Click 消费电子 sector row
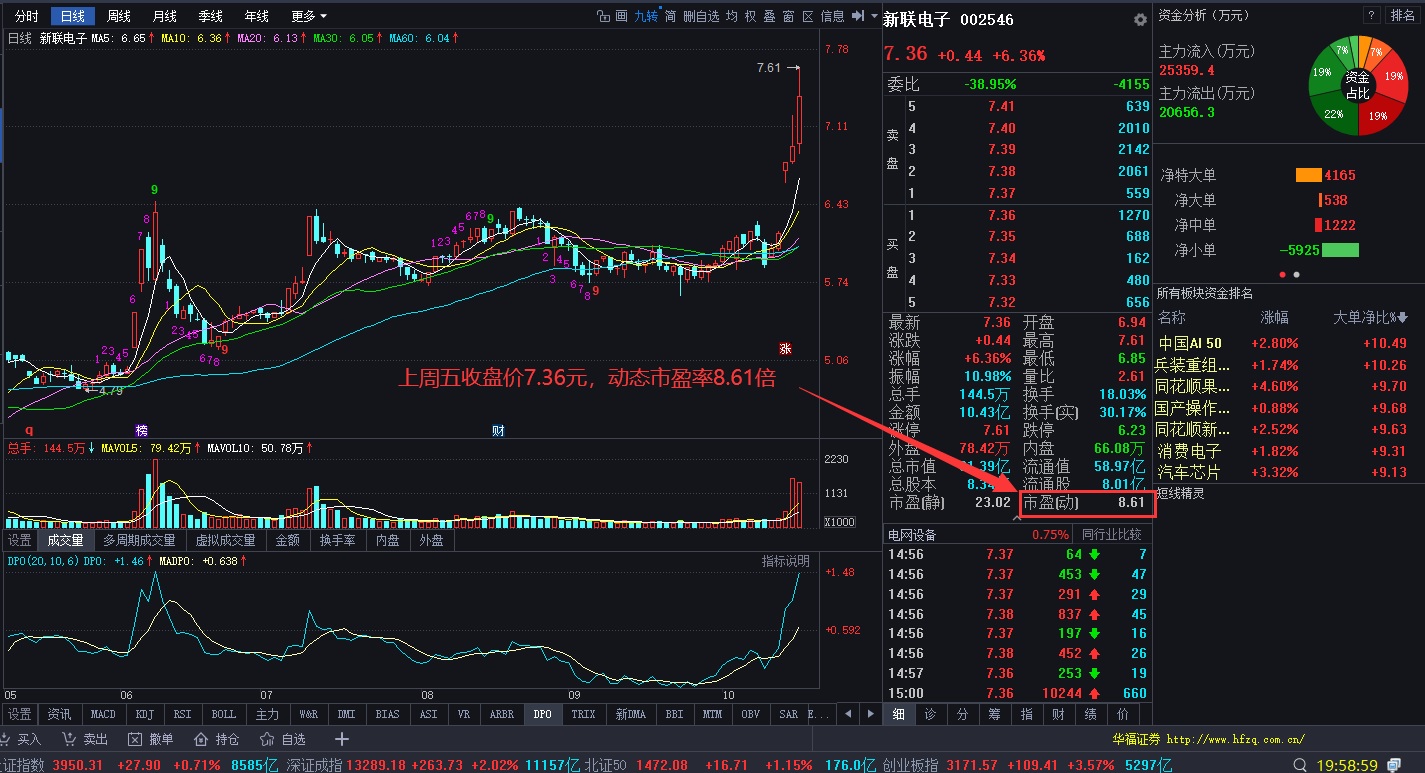Image resolution: width=1425 pixels, height=773 pixels. (x=1288, y=451)
